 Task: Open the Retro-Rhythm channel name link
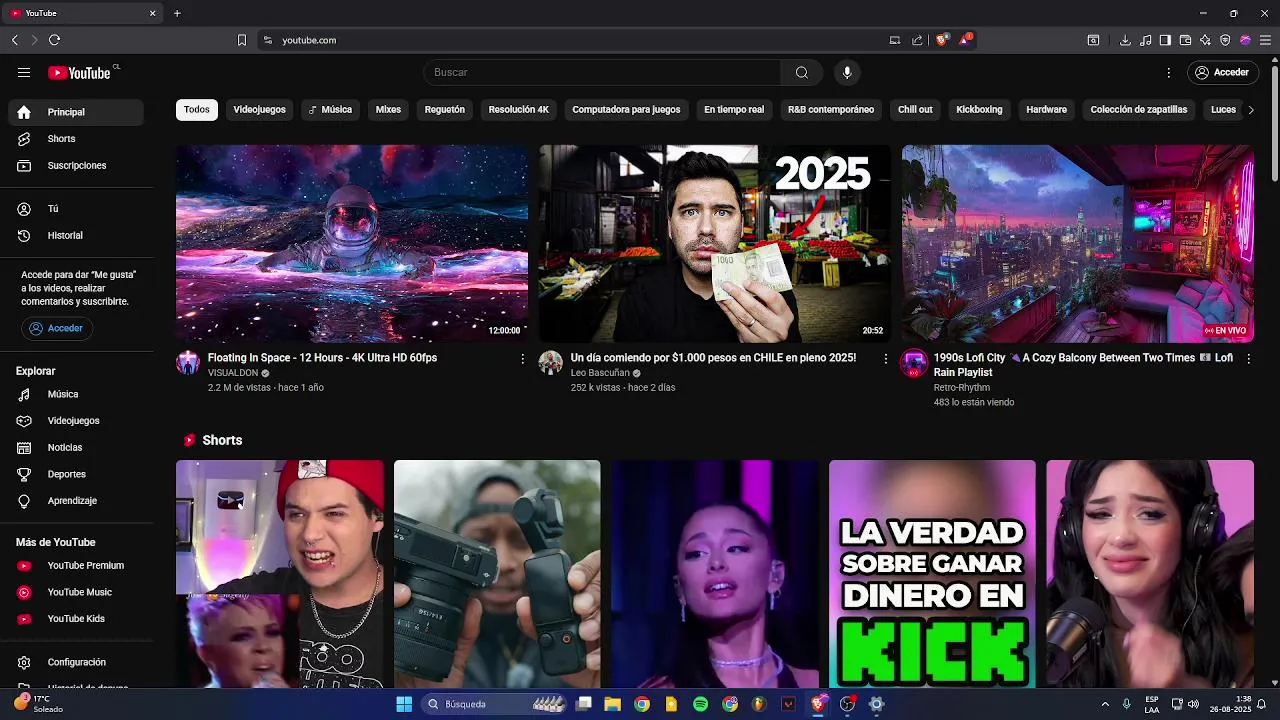pyautogui.click(x=962, y=388)
